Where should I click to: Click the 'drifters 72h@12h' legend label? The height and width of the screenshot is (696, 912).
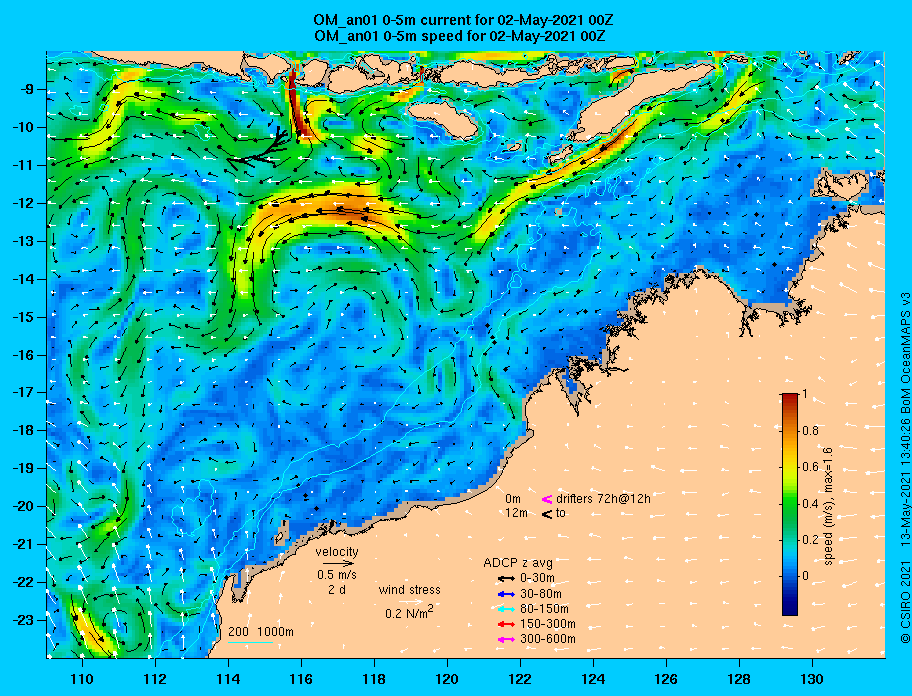(603, 499)
